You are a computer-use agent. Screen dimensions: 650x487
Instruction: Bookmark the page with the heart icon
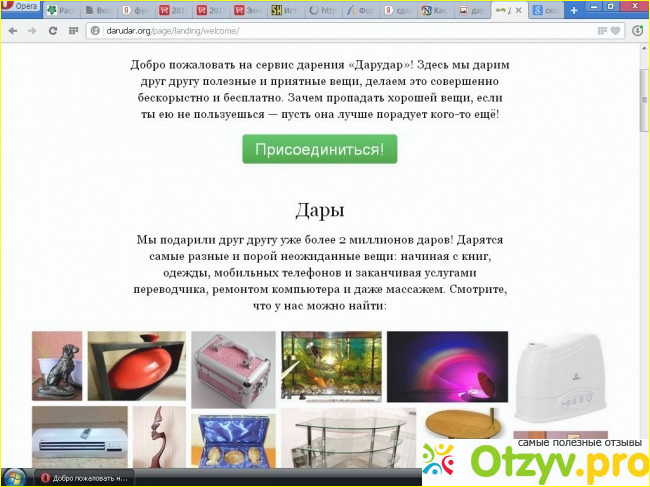(615, 30)
